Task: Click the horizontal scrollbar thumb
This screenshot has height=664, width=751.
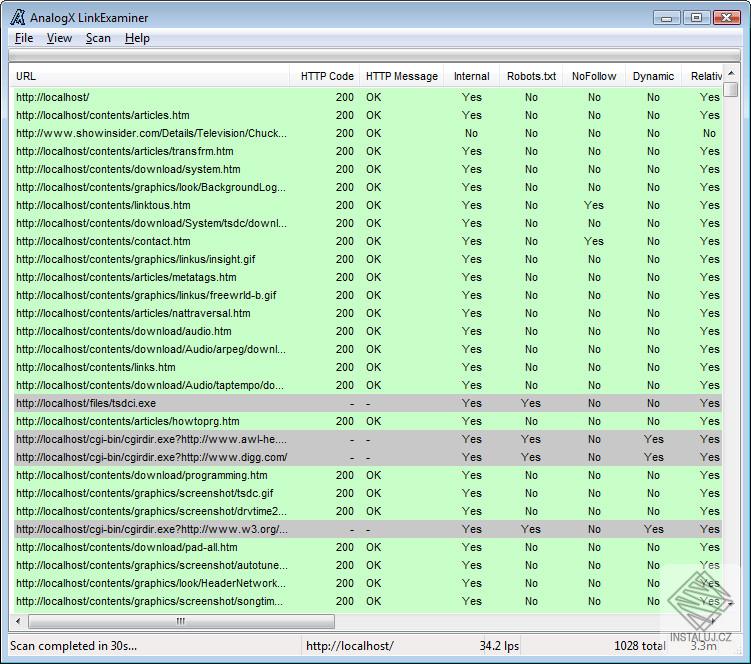Action: point(181,621)
